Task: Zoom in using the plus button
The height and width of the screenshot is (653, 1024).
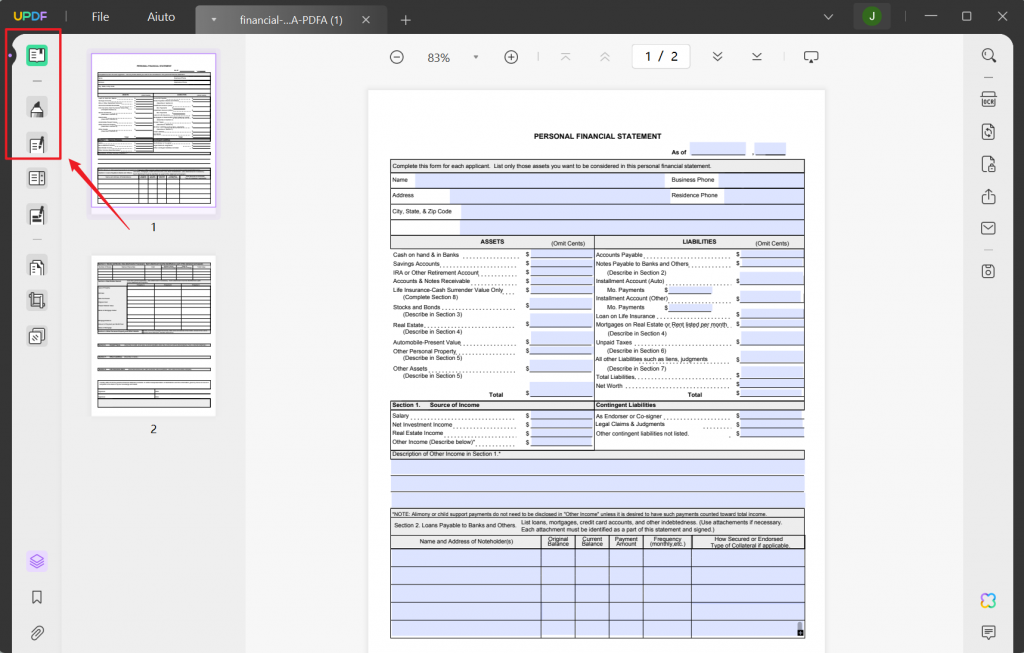Action: tap(511, 56)
